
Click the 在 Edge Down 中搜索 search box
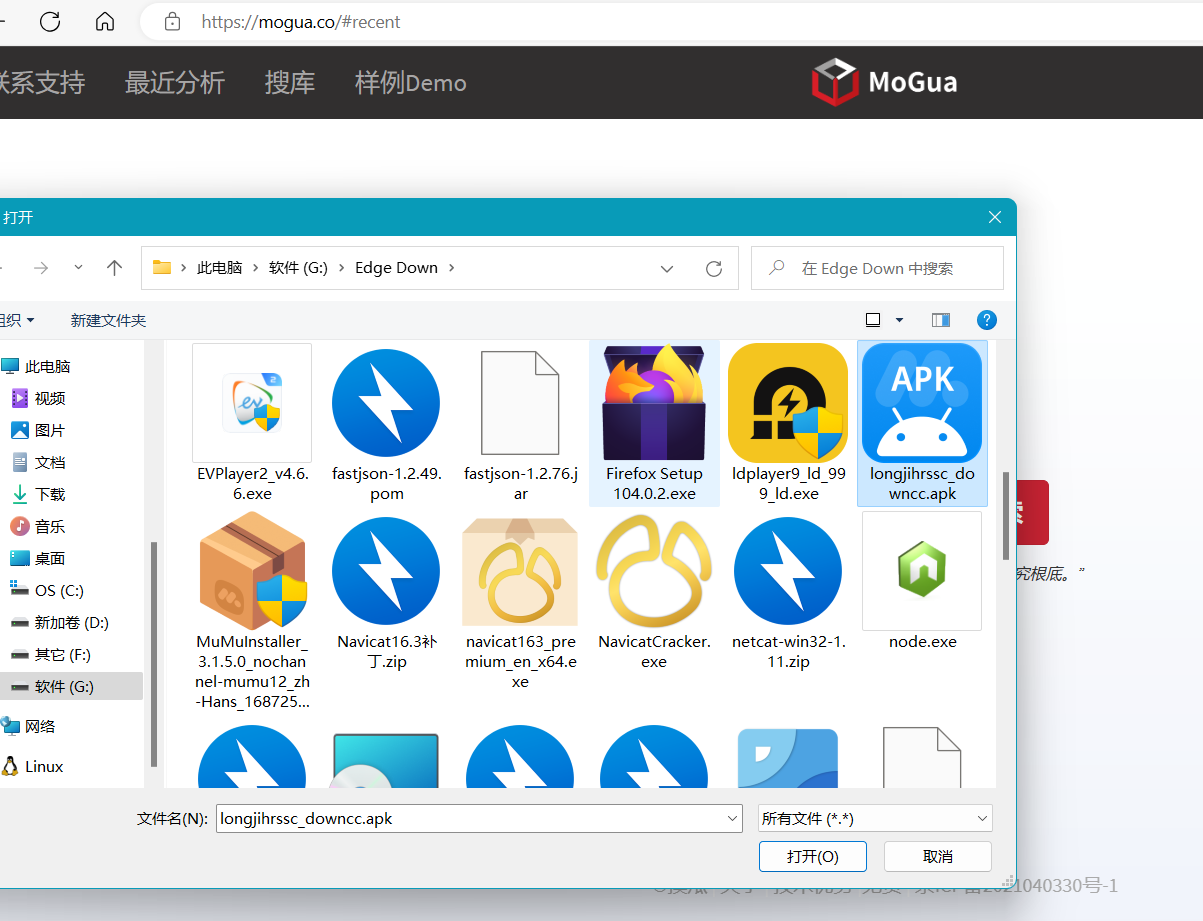(x=877, y=268)
